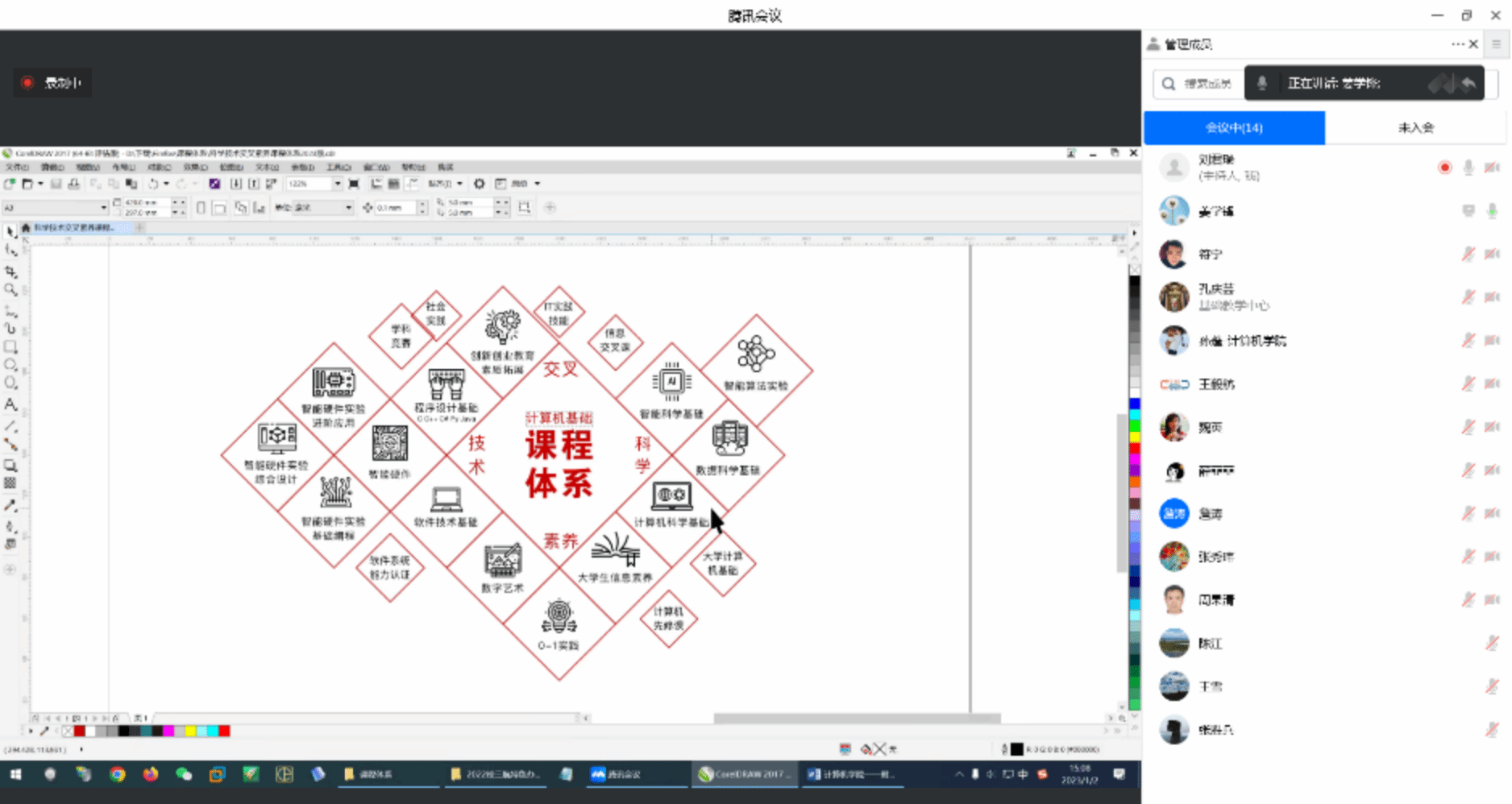Toggle camera for participant 孔庆芸
Screen dimensions: 1512x804
pos(1492,297)
